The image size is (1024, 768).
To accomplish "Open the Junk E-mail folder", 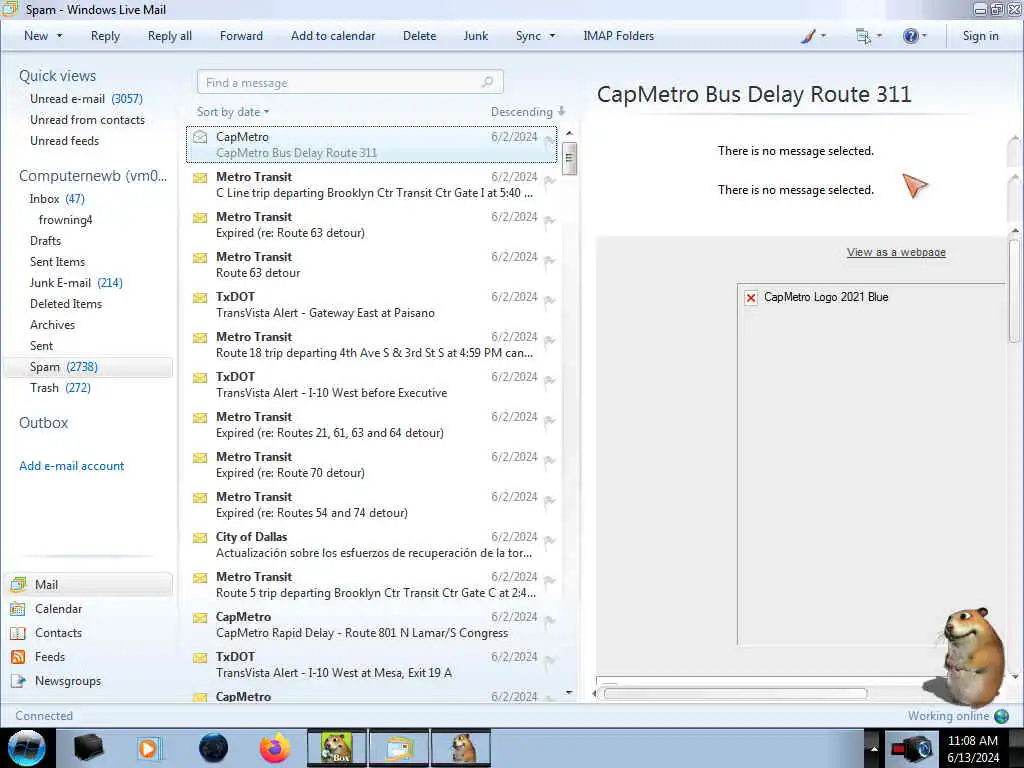I will 76,283.
